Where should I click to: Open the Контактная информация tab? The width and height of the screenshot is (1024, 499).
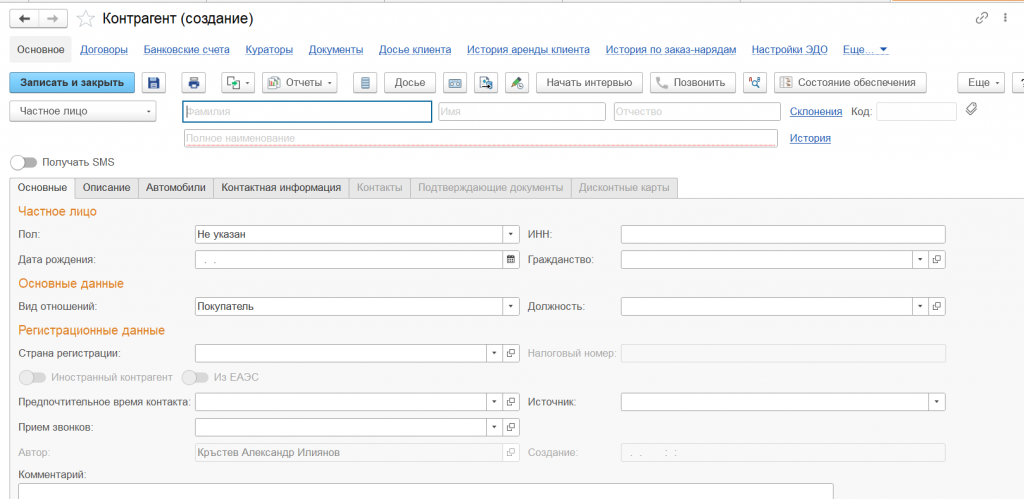(281, 187)
